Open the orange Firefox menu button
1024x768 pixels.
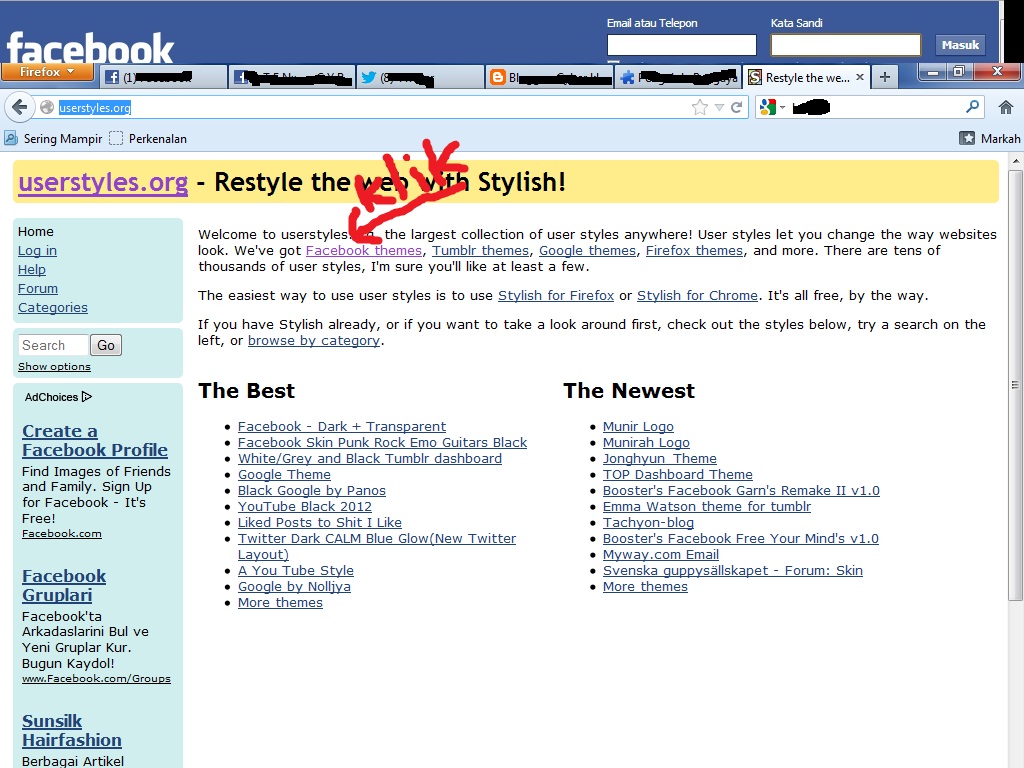pyautogui.click(x=47, y=72)
